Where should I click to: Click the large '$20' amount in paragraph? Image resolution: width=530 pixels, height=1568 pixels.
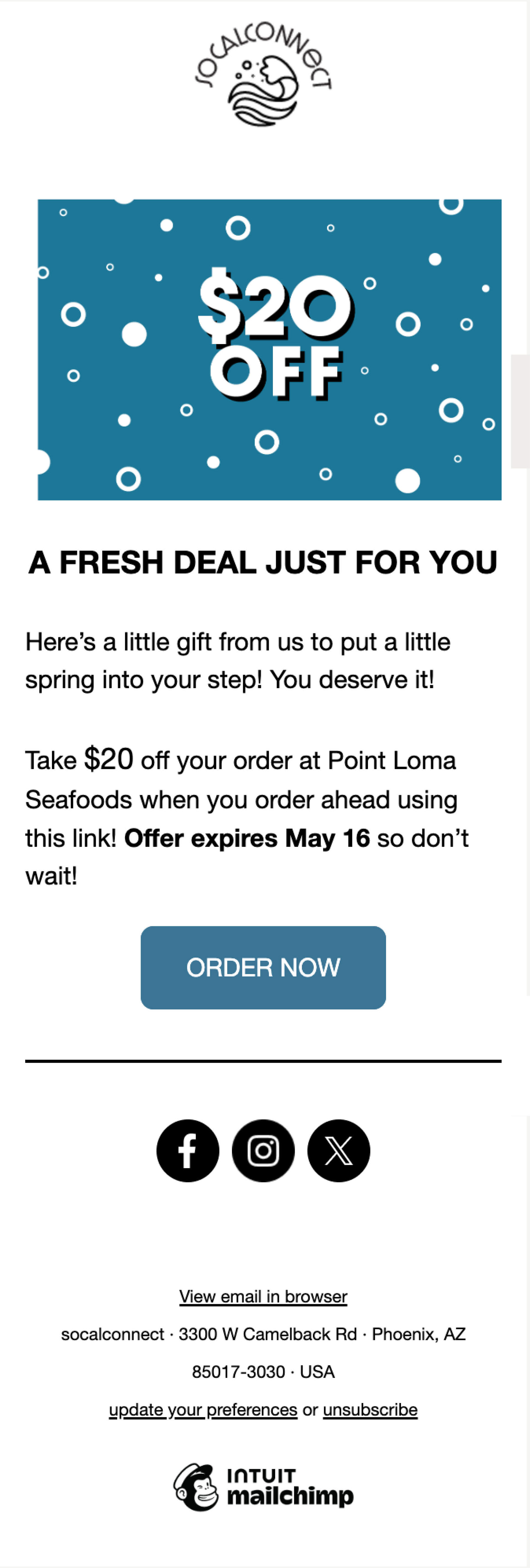108,760
